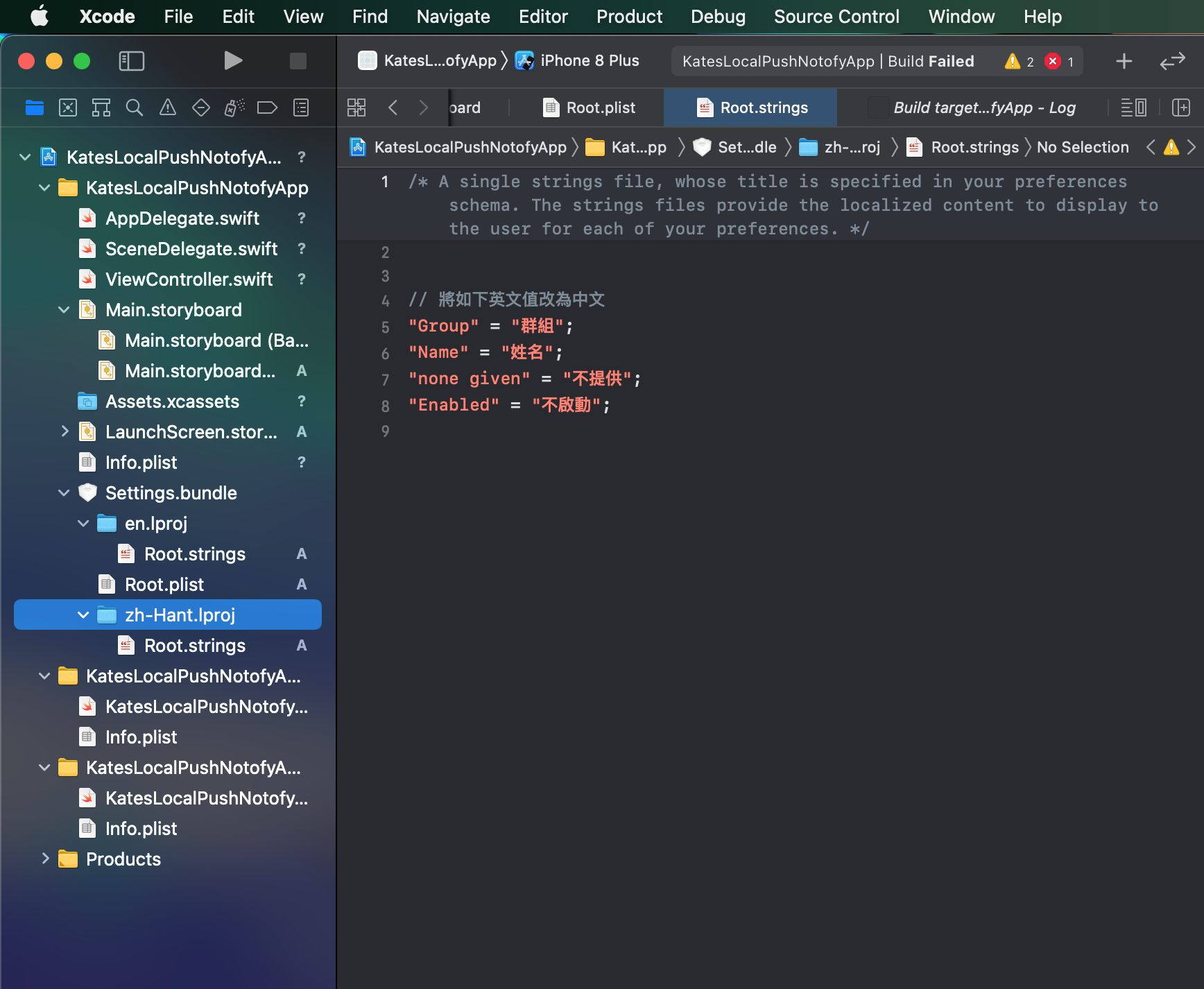Open the Issue navigator warning icon

pyautogui.click(x=168, y=108)
